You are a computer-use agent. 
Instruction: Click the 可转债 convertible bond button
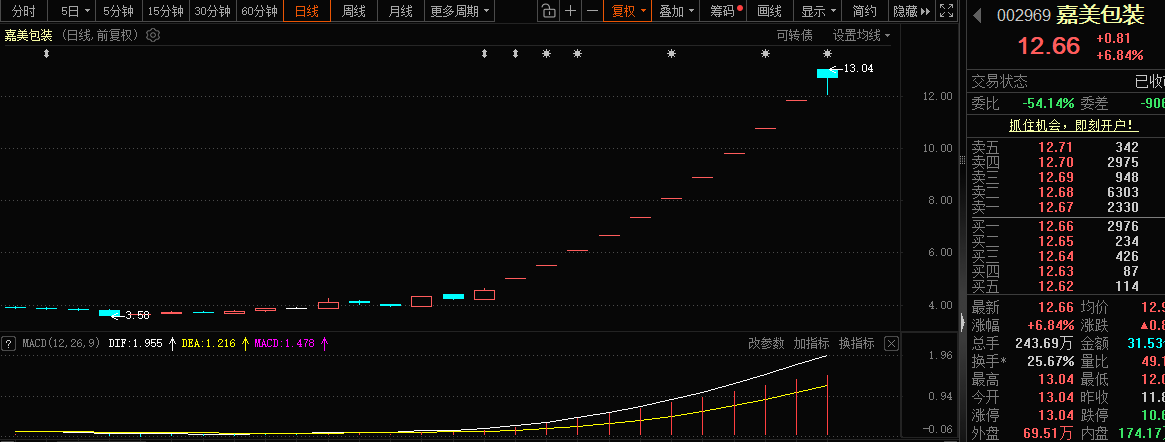coord(795,35)
